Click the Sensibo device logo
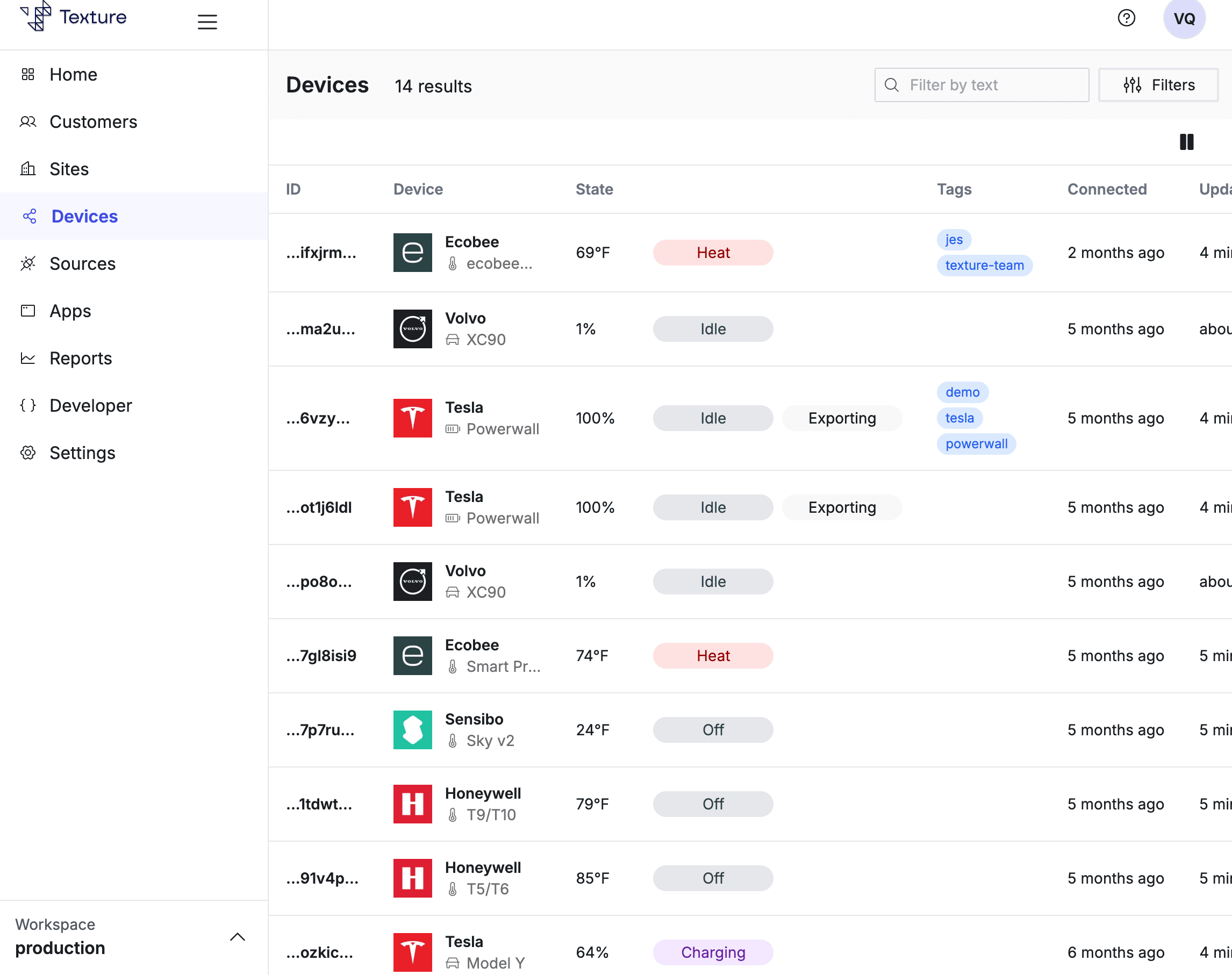1232x975 pixels. (412, 729)
